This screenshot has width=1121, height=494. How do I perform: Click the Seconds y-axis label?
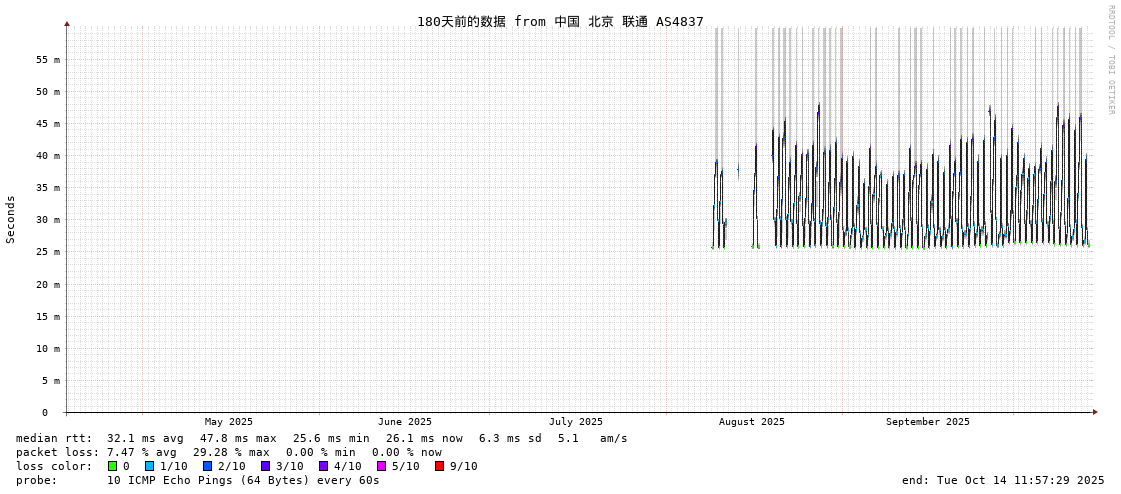(x=11, y=219)
